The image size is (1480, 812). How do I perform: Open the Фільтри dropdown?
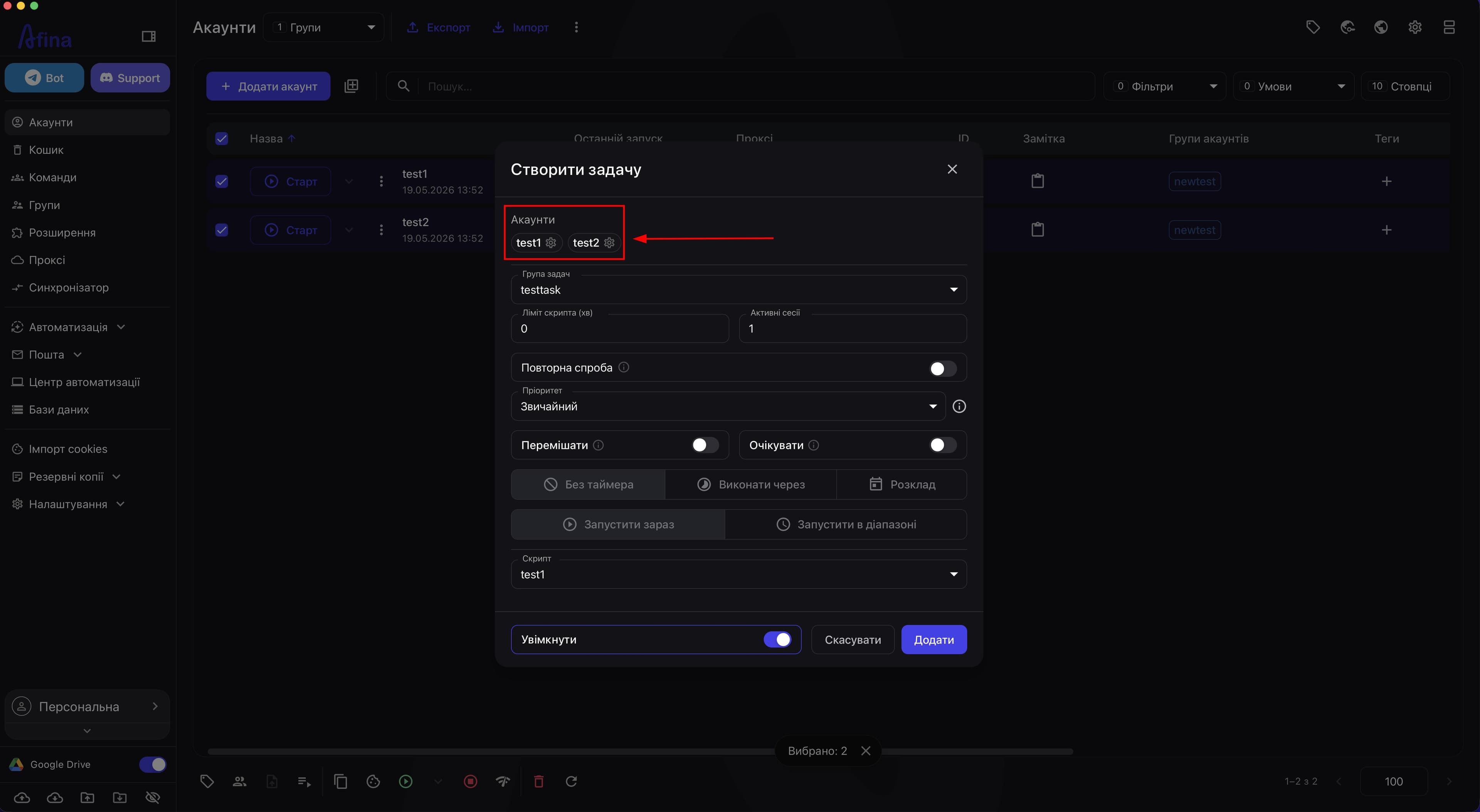1165,86
